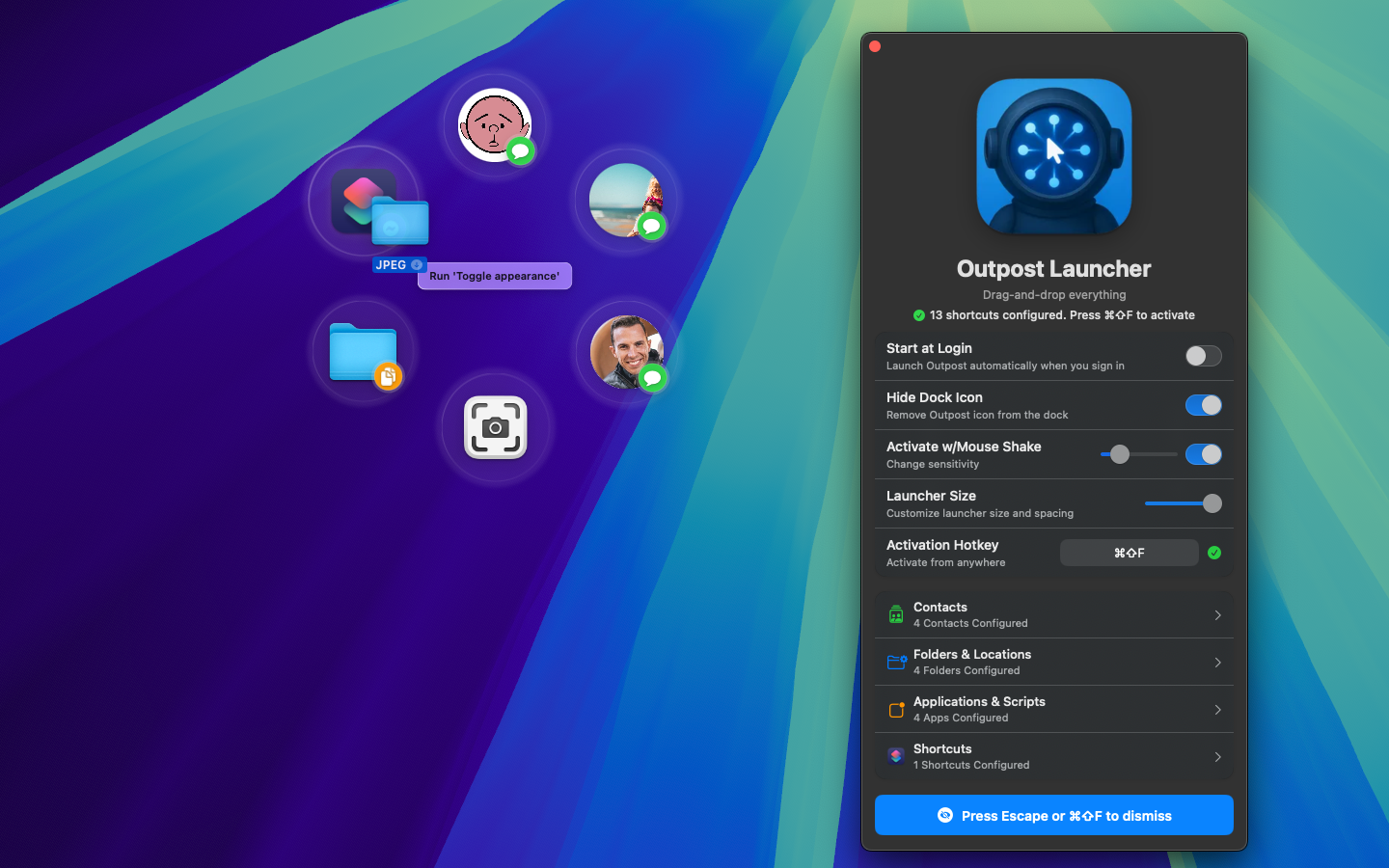Viewport: 1389px width, 868px height.
Task: Click the JPEG badge on dragged folder
Action: pos(399,264)
